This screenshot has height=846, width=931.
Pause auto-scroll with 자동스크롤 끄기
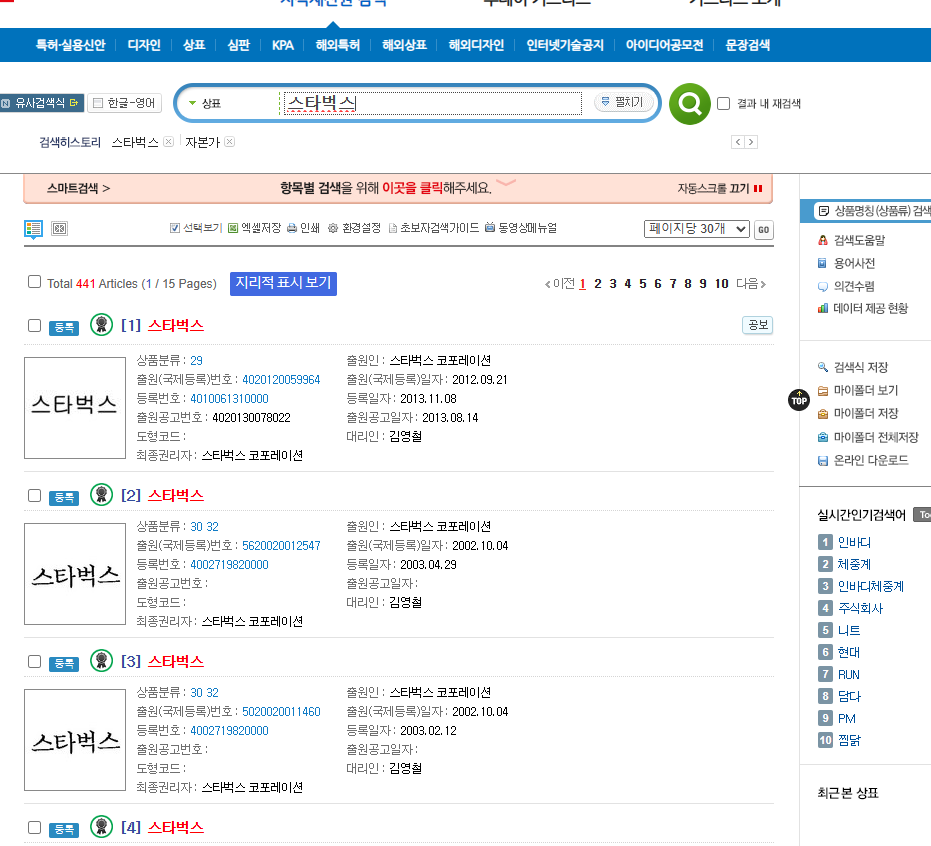[720, 188]
